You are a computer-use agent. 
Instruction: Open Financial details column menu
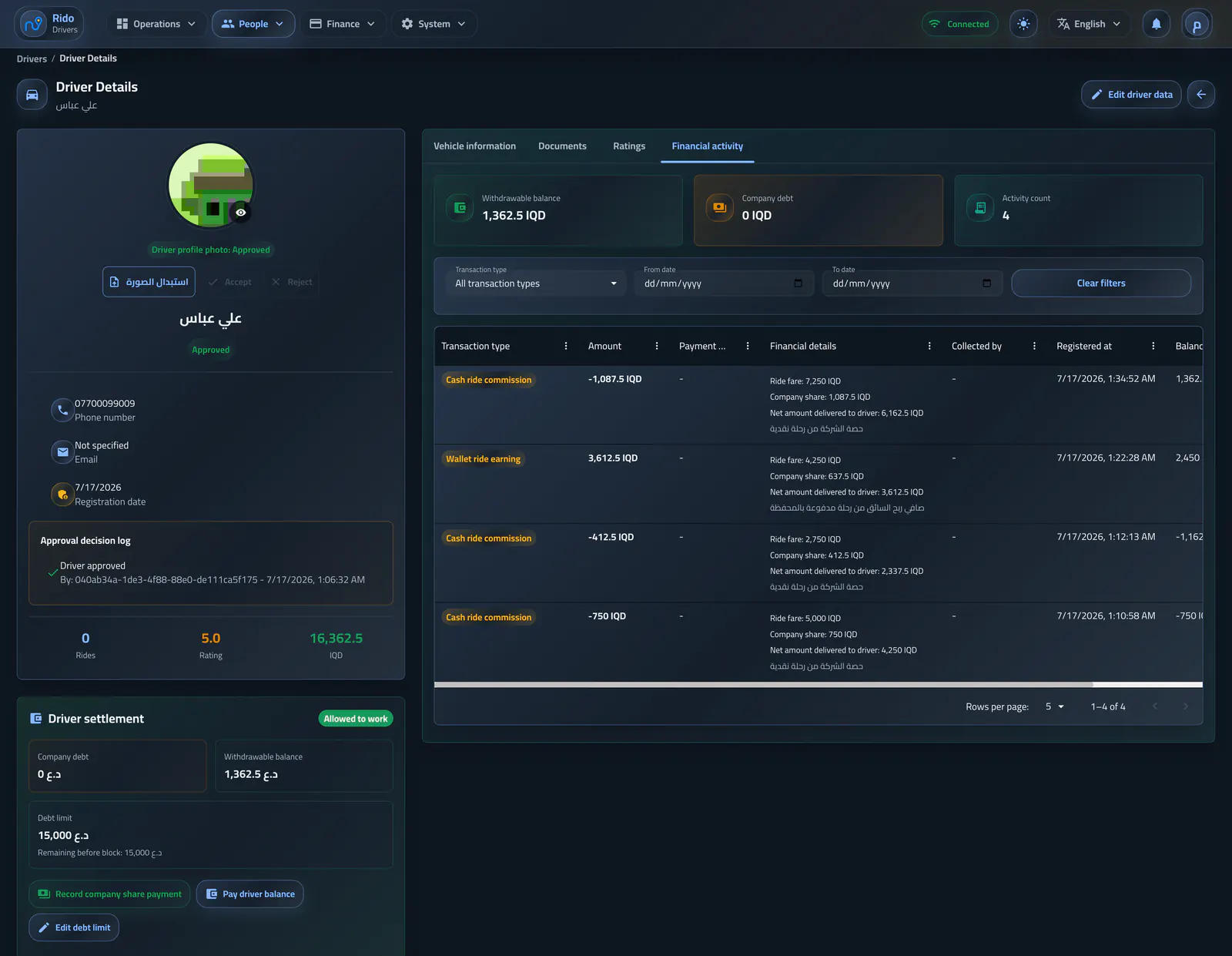(x=929, y=346)
